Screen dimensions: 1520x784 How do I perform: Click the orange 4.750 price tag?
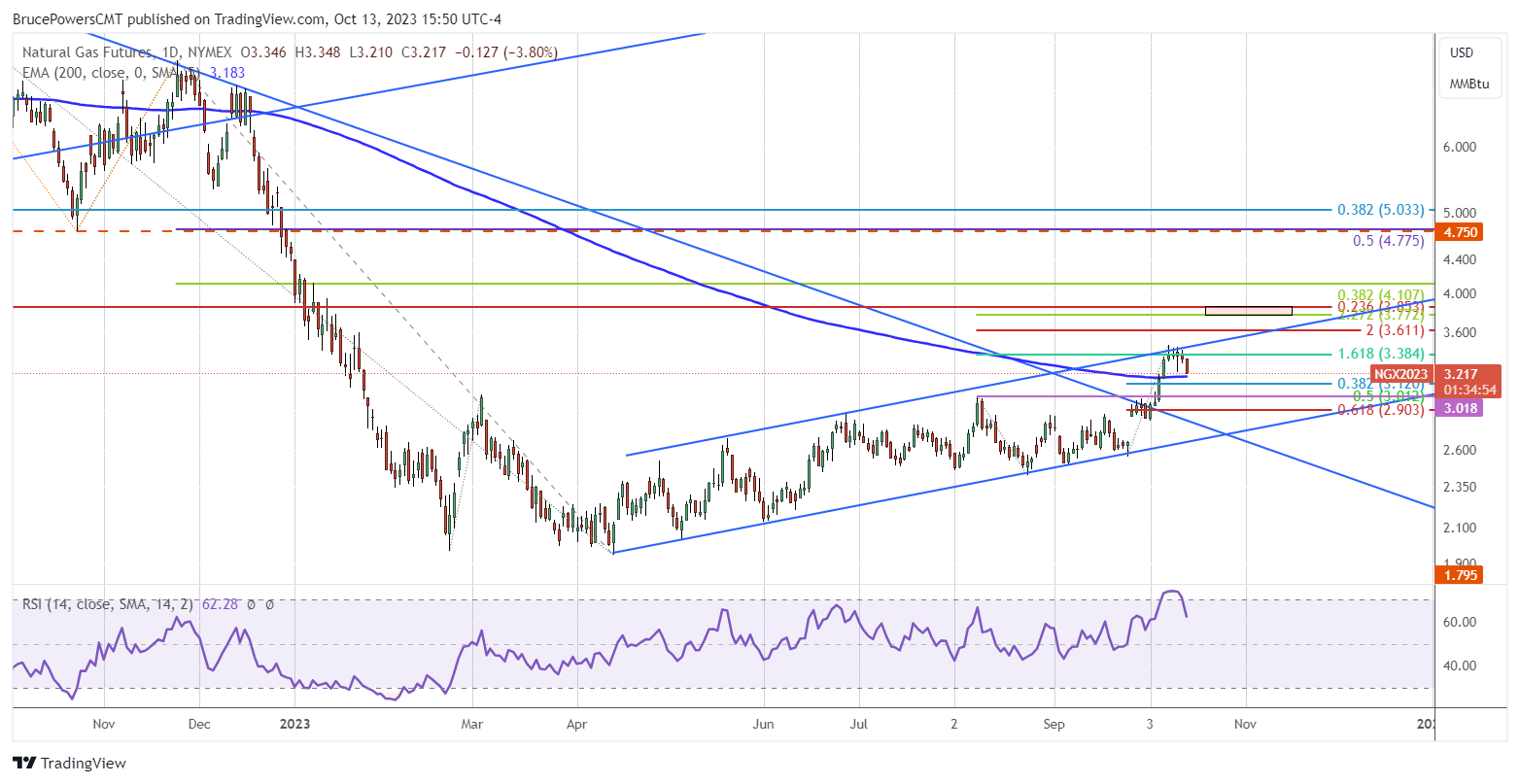click(1461, 232)
